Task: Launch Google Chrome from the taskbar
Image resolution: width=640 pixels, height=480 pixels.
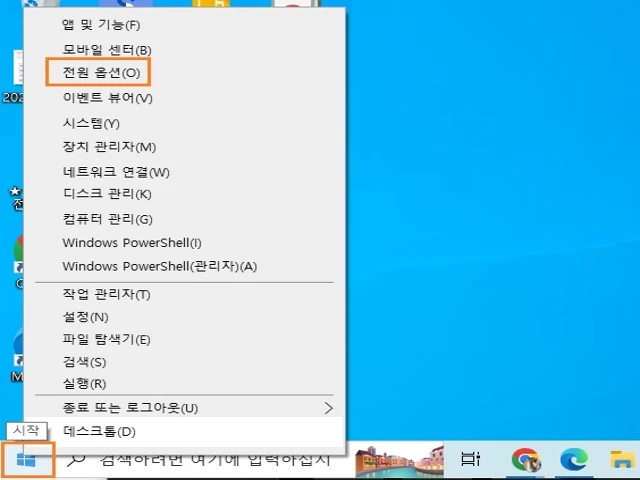Action: pyautogui.click(x=526, y=460)
